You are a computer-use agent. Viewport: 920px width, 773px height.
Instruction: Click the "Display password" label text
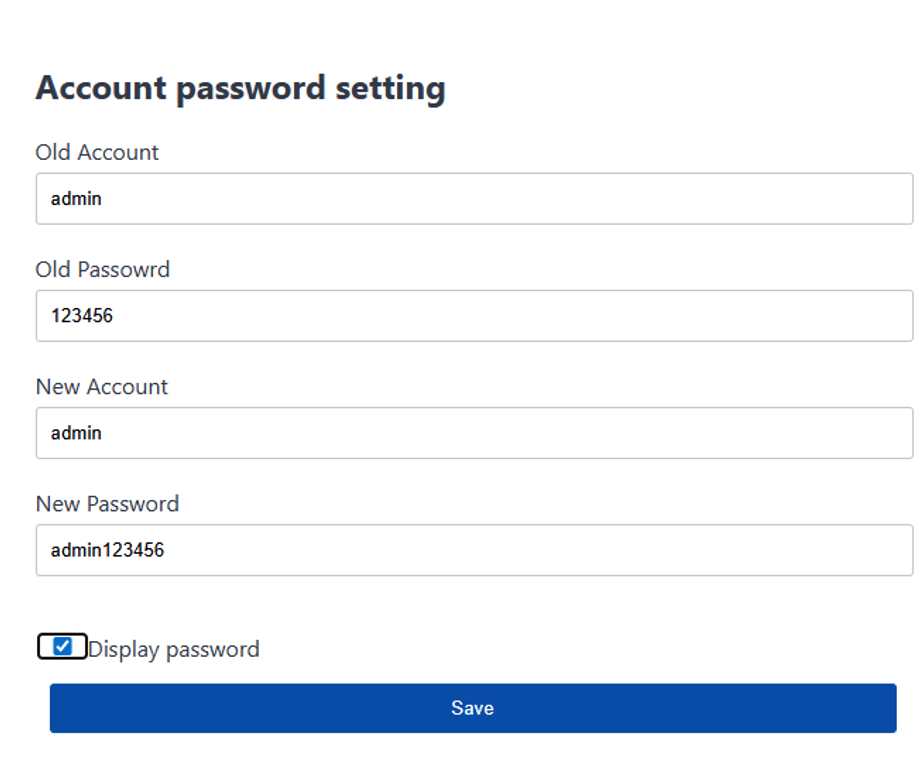(174, 649)
